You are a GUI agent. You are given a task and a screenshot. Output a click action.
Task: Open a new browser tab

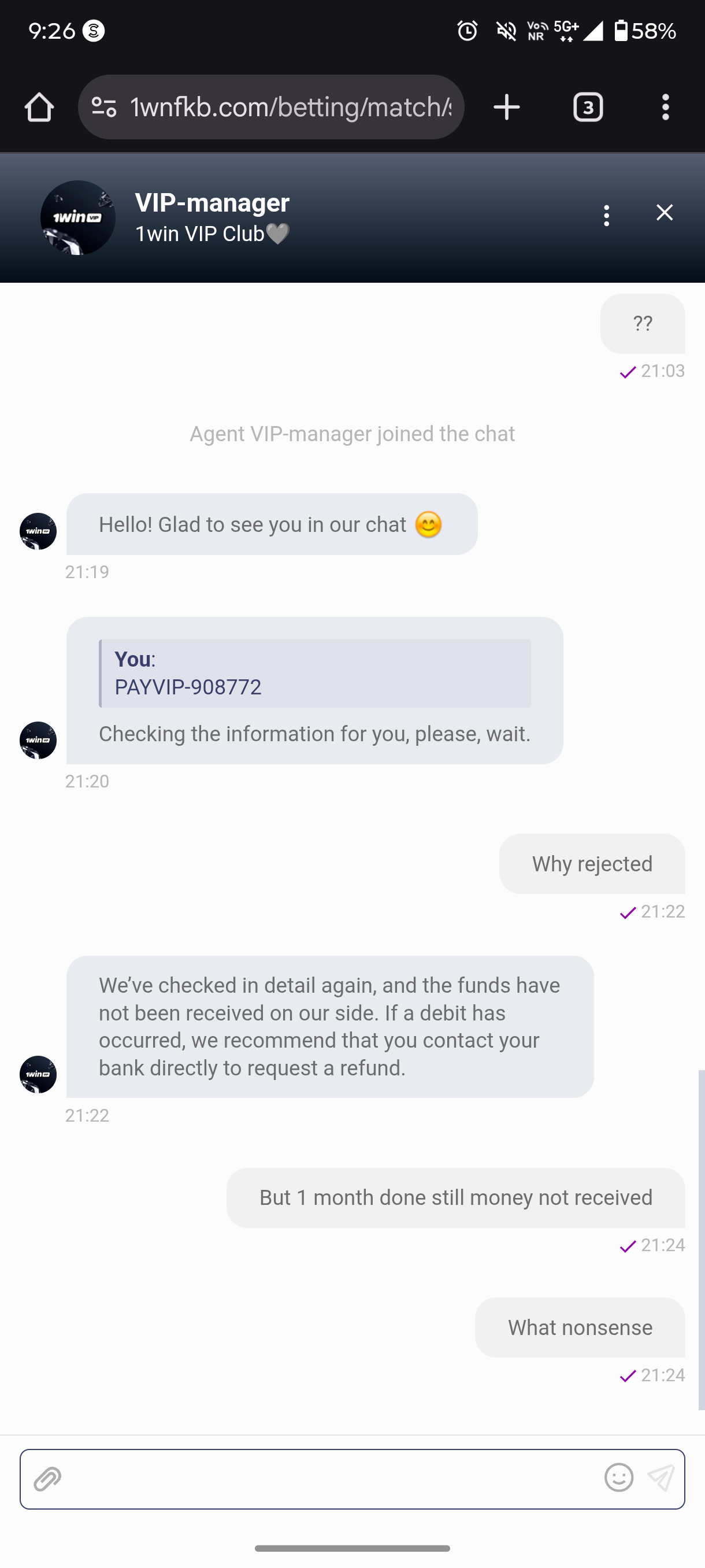[506, 108]
